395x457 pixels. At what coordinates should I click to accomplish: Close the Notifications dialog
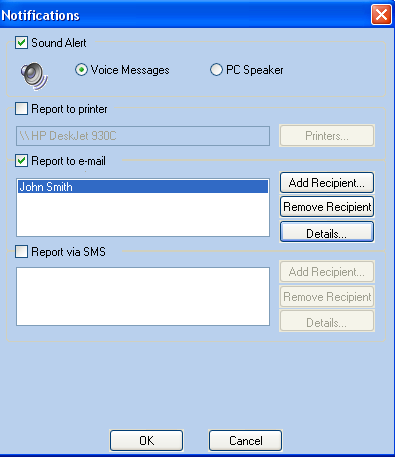[381, 15]
